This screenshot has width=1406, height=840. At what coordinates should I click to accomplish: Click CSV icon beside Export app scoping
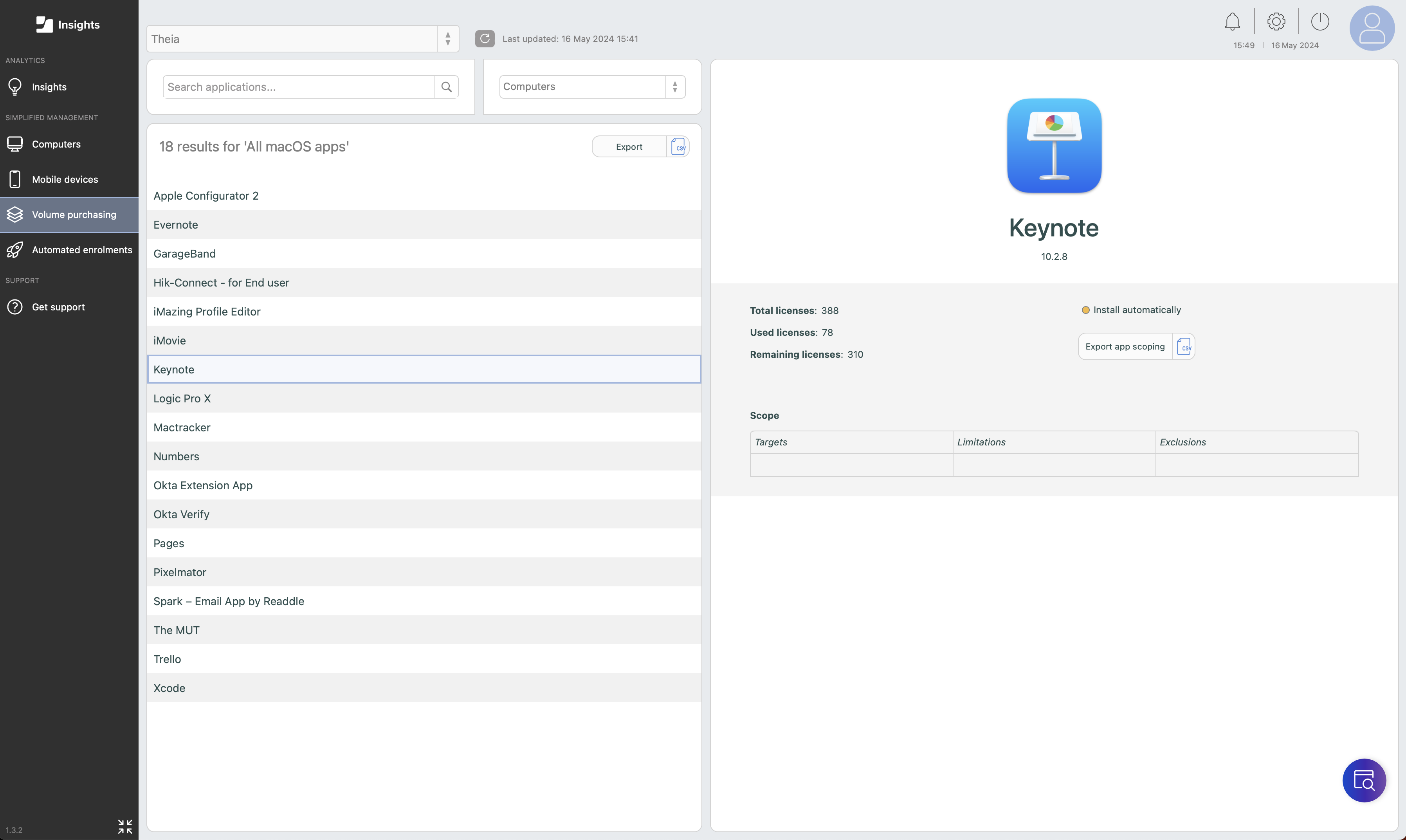coord(1184,346)
